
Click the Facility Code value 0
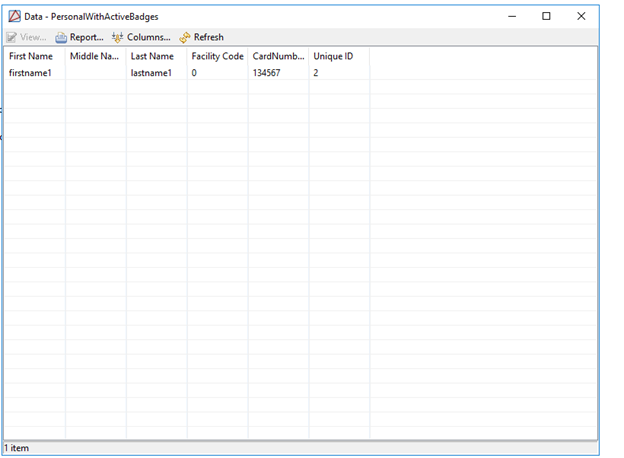(194, 73)
